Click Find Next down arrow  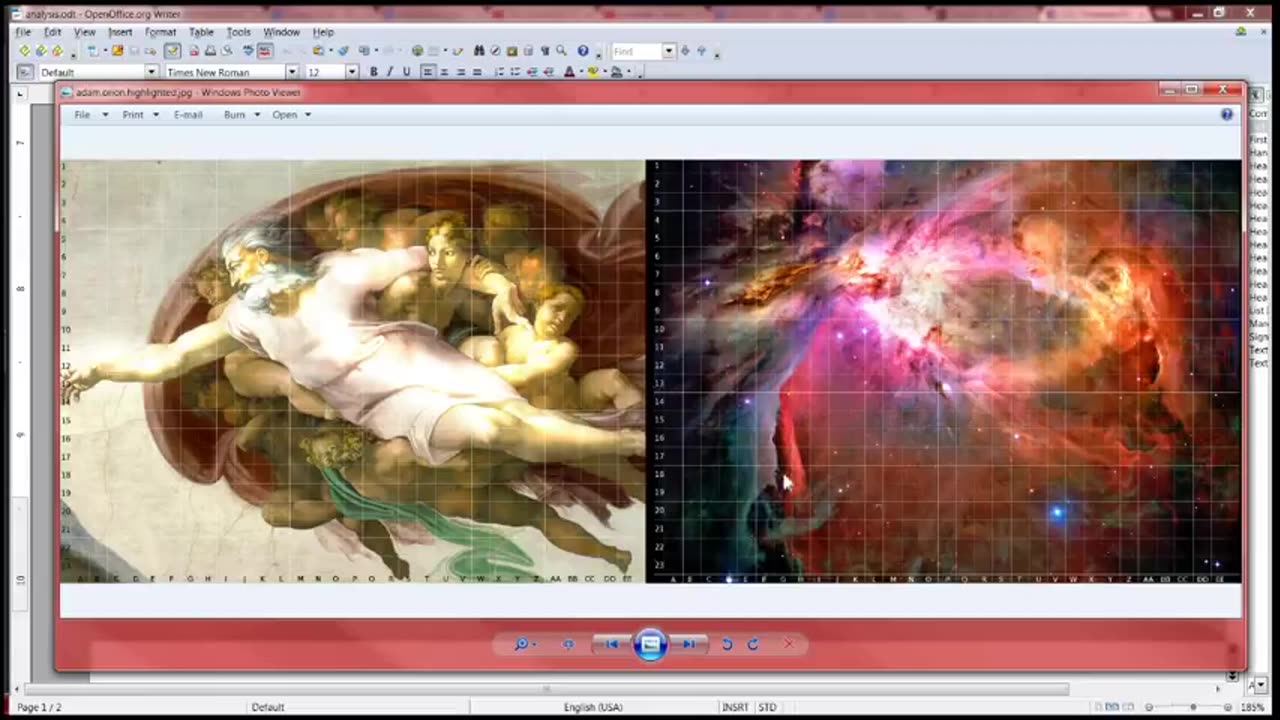click(x=685, y=51)
